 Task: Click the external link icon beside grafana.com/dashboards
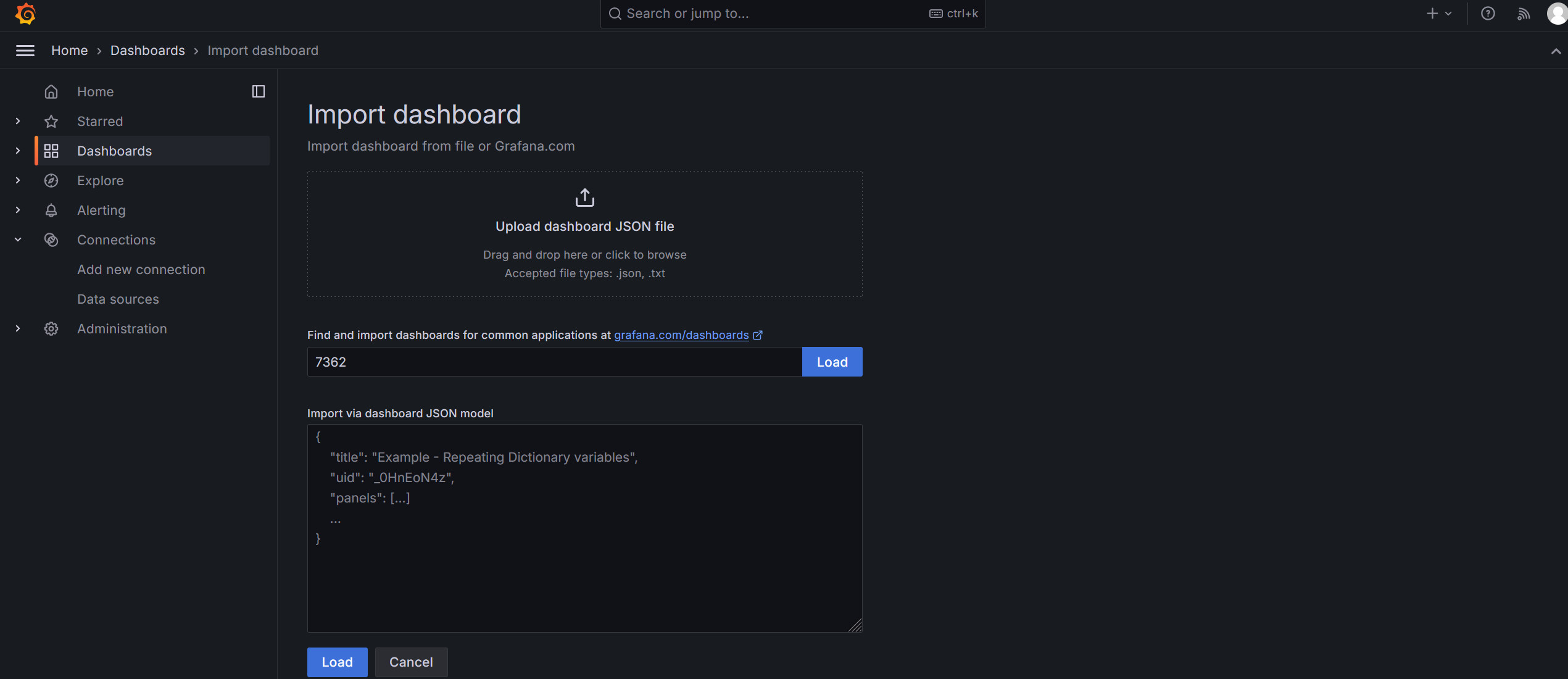coord(758,335)
